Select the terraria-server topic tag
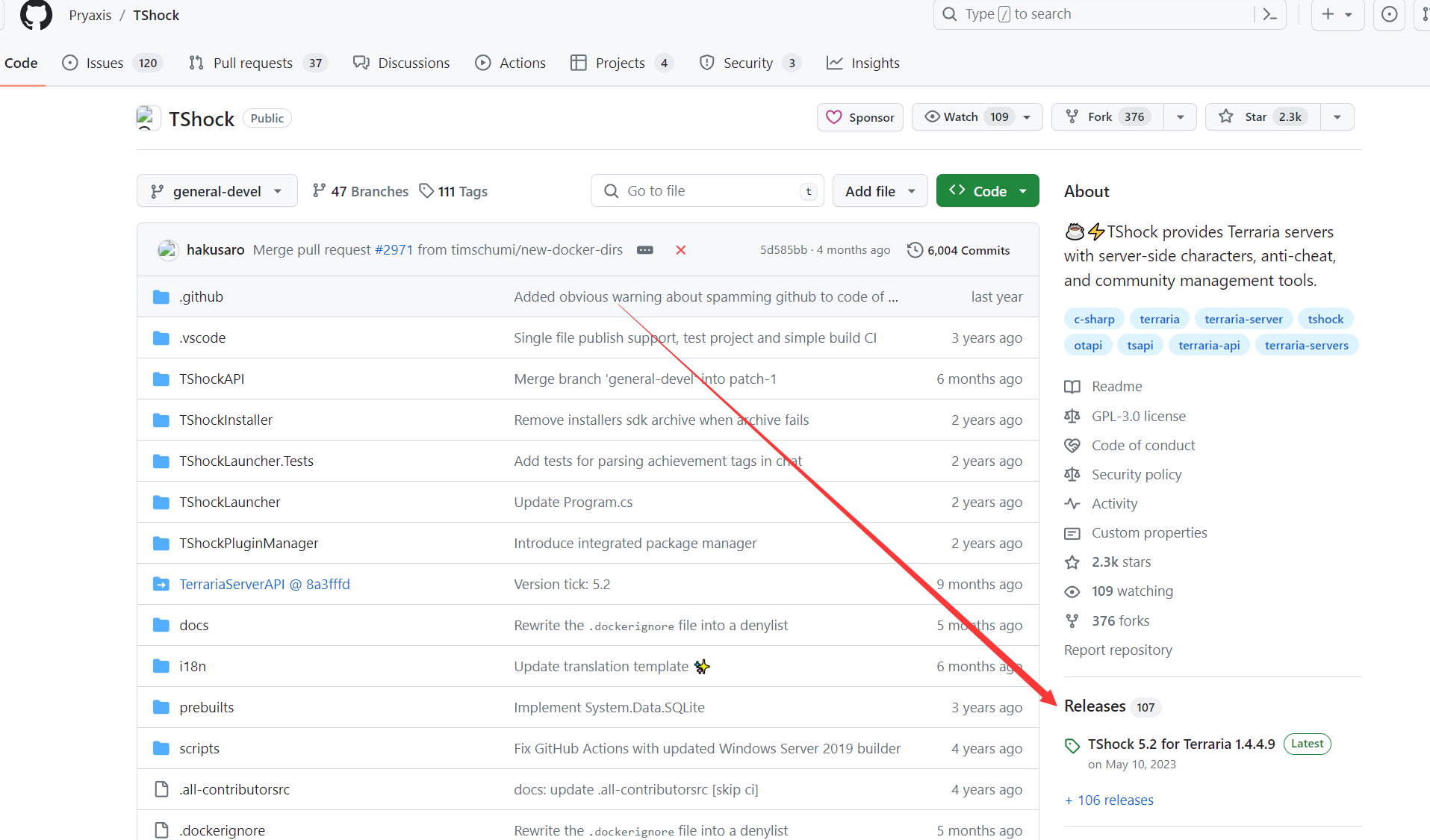Screen dimensions: 1430x840 (1243, 320)
